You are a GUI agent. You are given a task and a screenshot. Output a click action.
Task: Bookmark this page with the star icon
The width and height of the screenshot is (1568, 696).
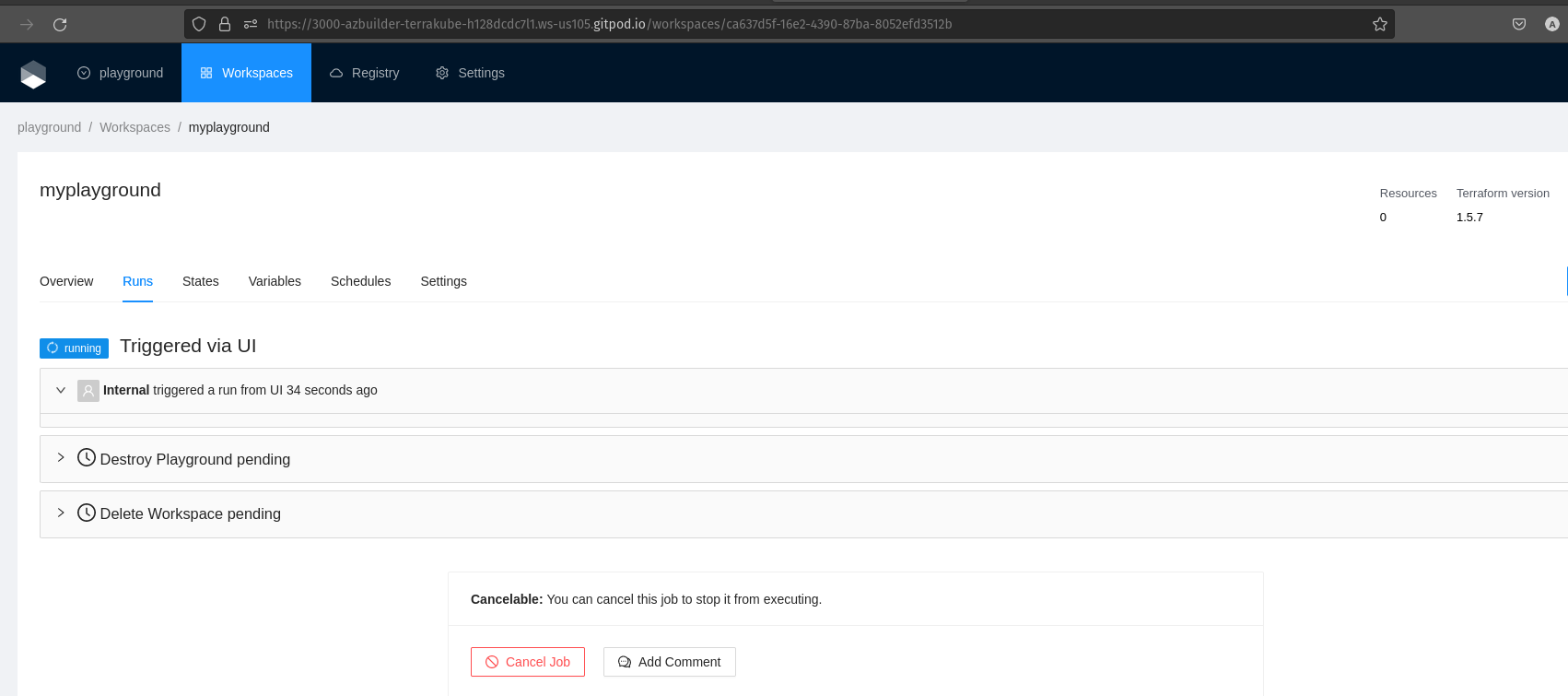(1379, 25)
